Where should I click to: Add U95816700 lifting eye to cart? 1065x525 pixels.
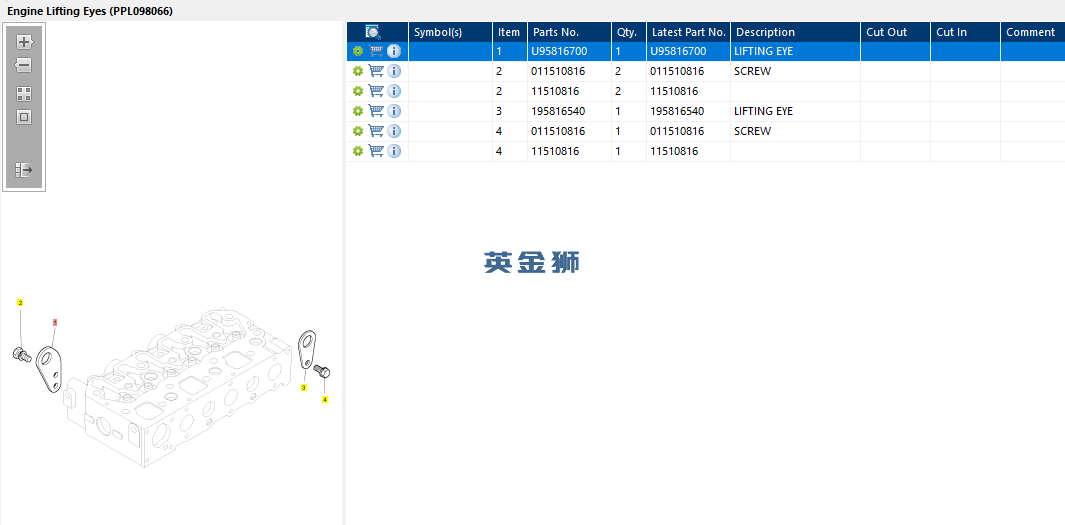376,51
